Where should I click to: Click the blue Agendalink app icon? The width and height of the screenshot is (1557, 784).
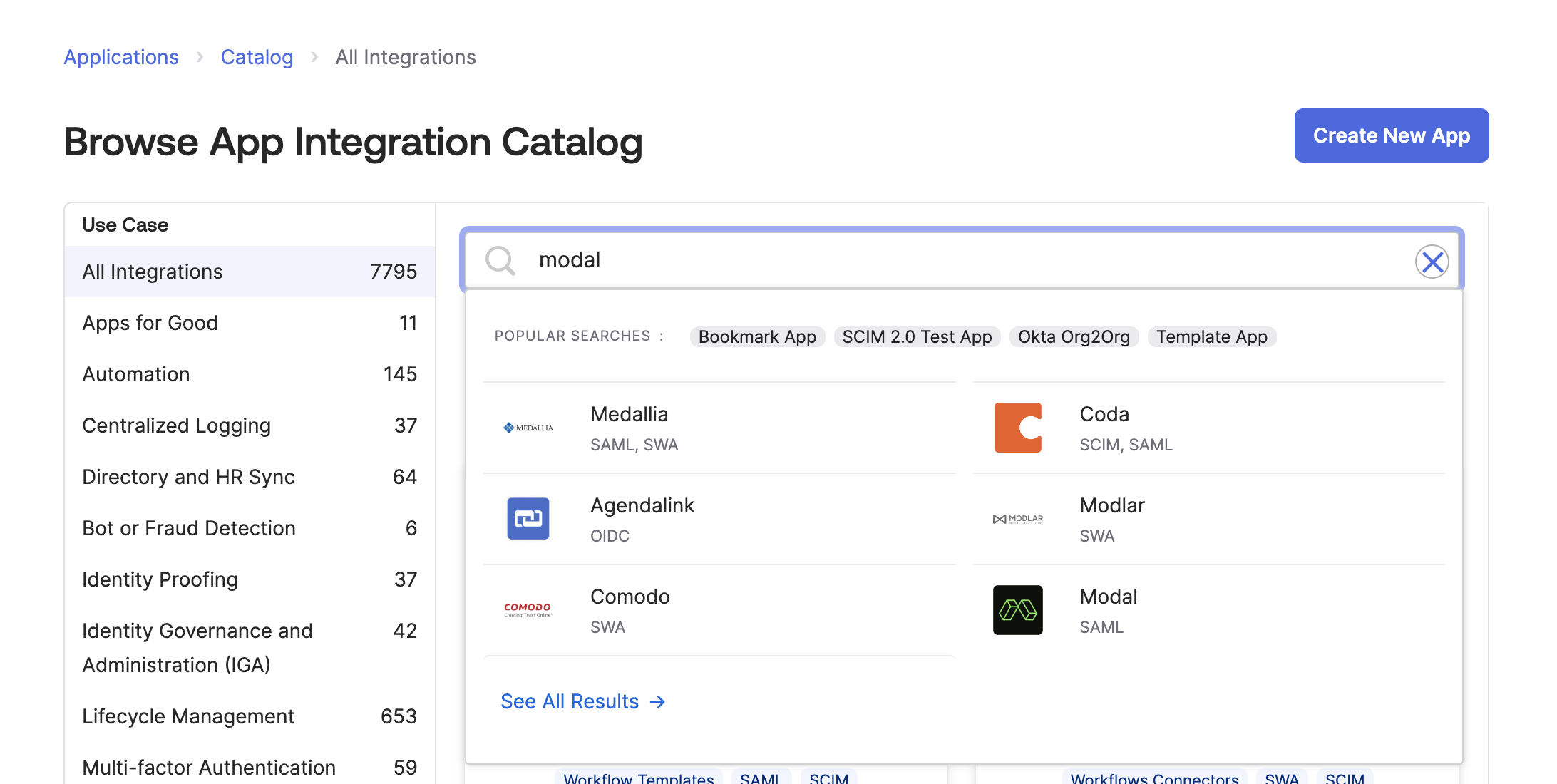tap(528, 519)
